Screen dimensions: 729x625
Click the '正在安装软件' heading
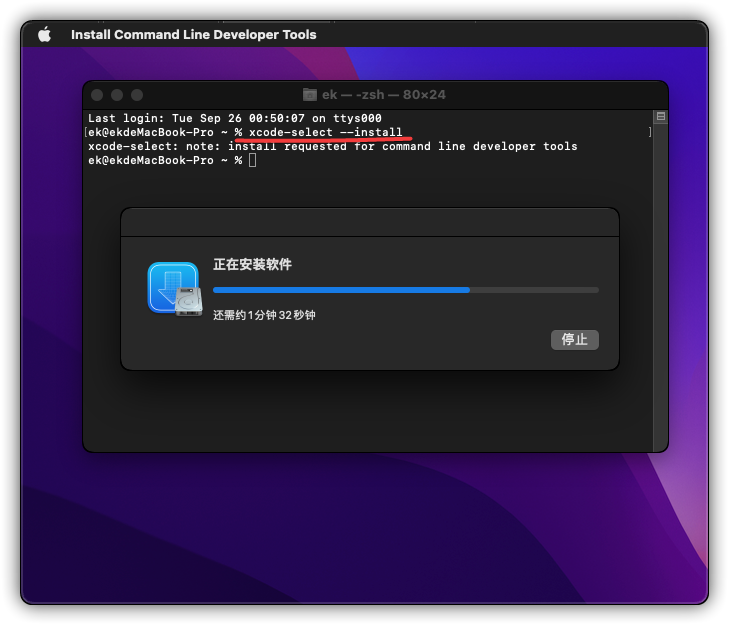tap(252, 265)
